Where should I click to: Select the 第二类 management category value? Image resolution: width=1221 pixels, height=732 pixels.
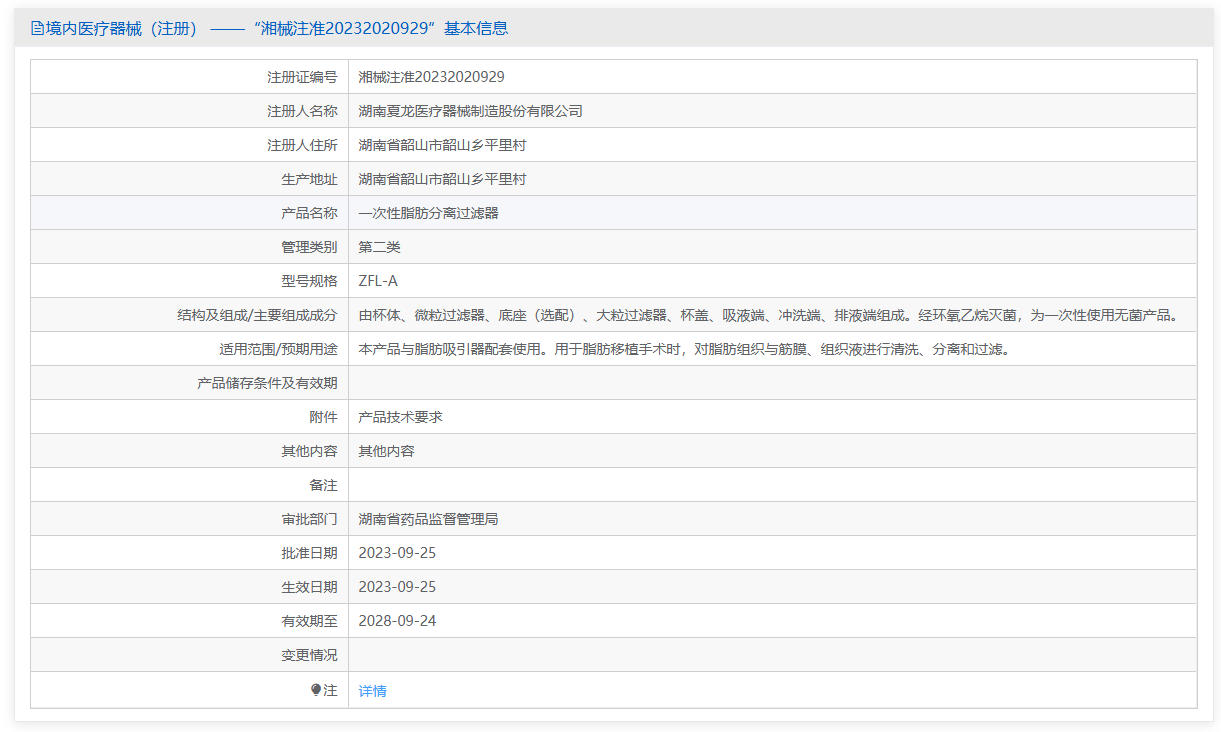[380, 247]
